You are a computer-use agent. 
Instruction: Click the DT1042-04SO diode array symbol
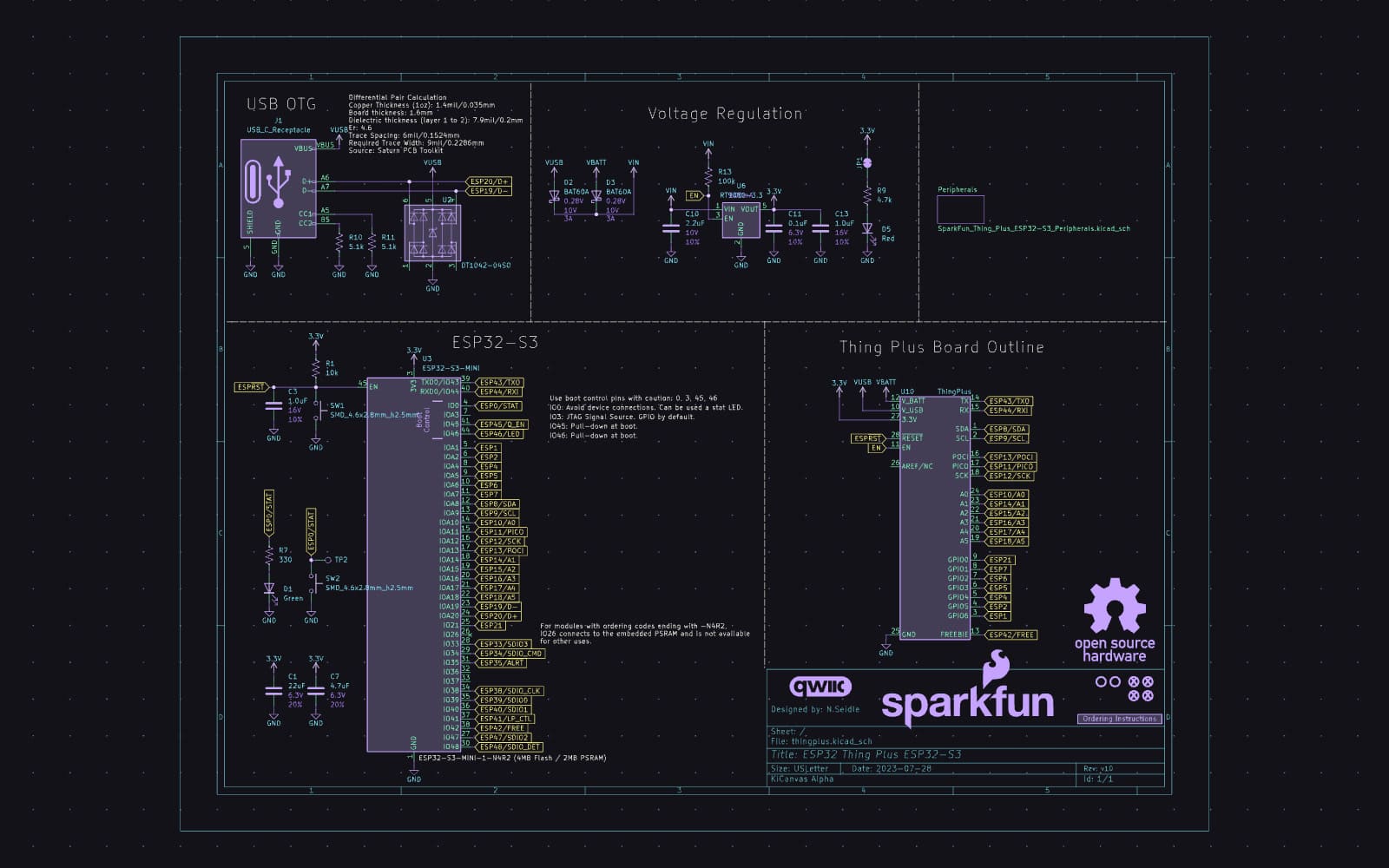pyautogui.click(x=432, y=233)
